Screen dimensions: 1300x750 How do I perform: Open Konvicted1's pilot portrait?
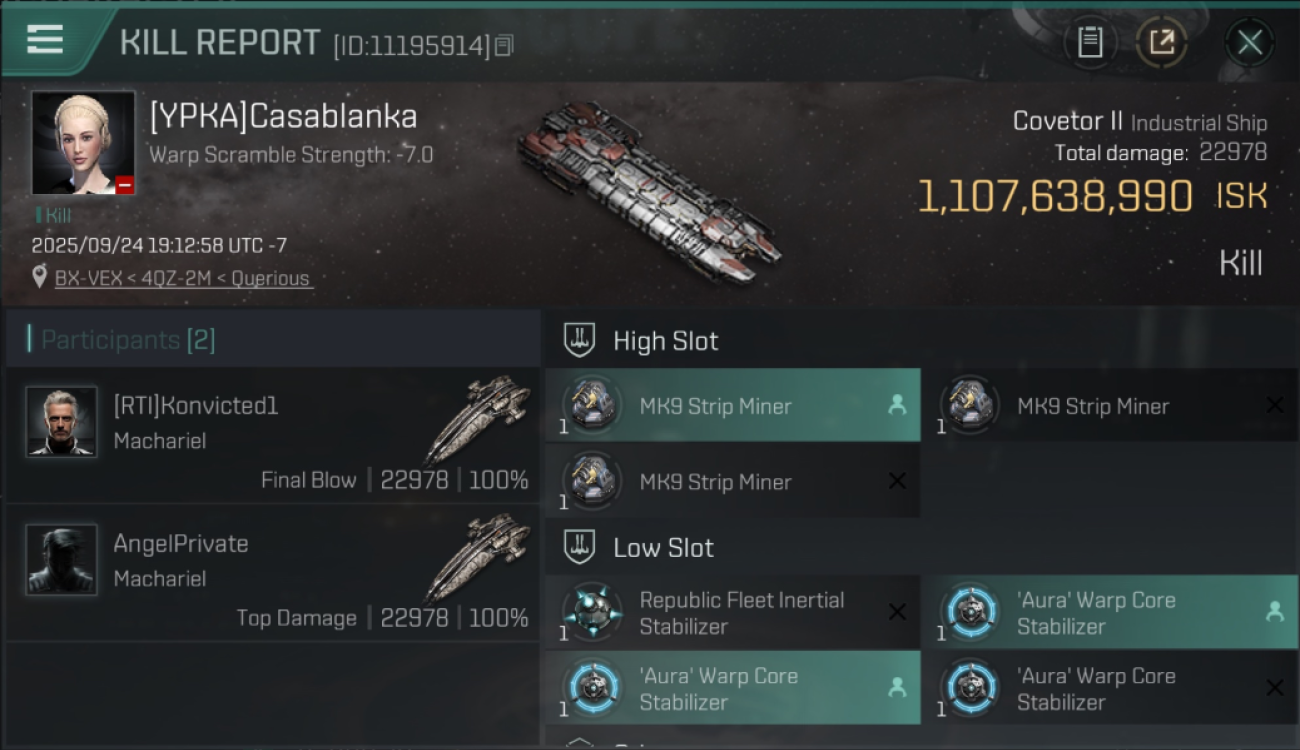pyautogui.click(x=62, y=422)
